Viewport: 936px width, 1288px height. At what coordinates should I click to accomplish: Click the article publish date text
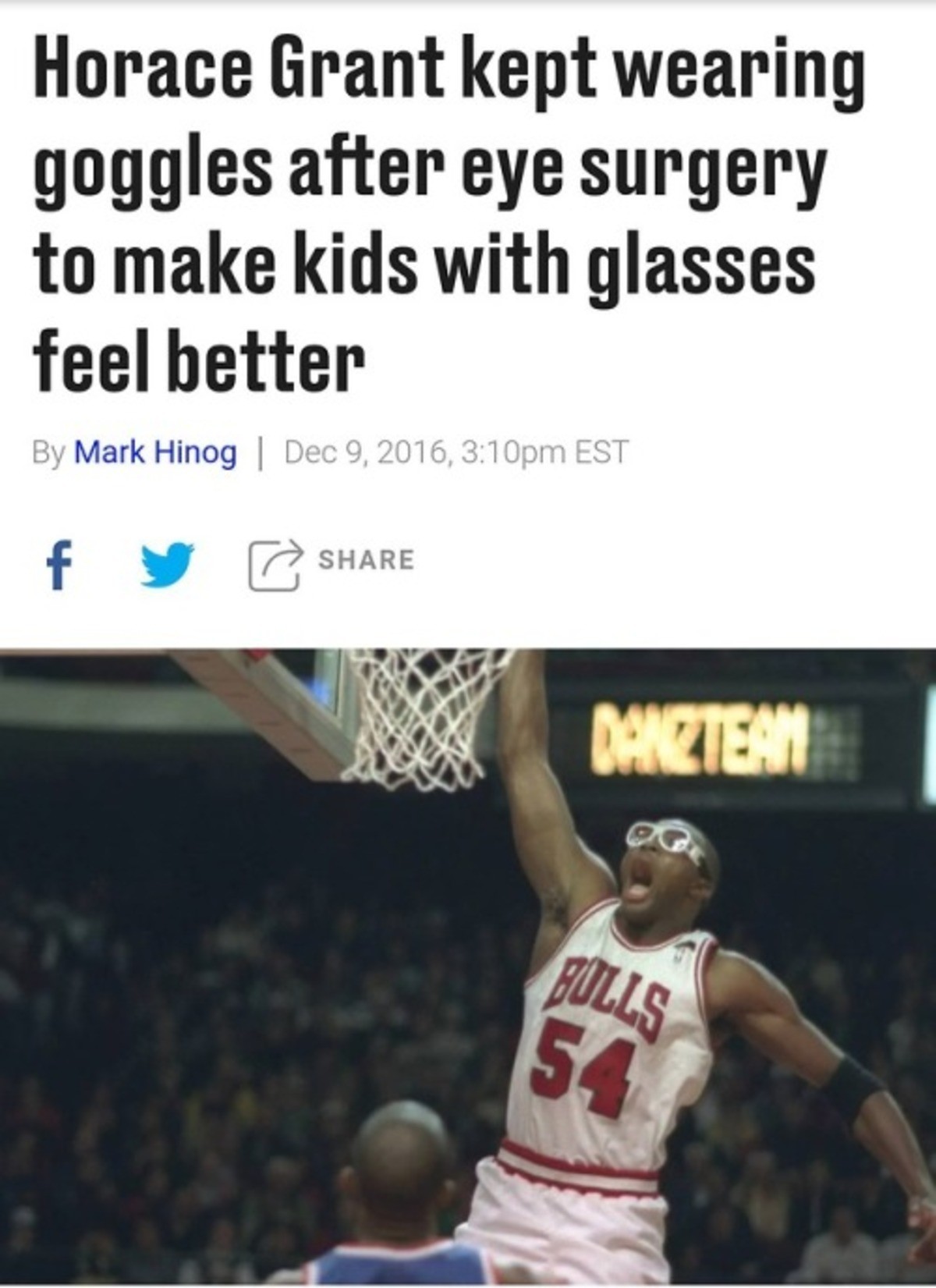click(x=456, y=452)
